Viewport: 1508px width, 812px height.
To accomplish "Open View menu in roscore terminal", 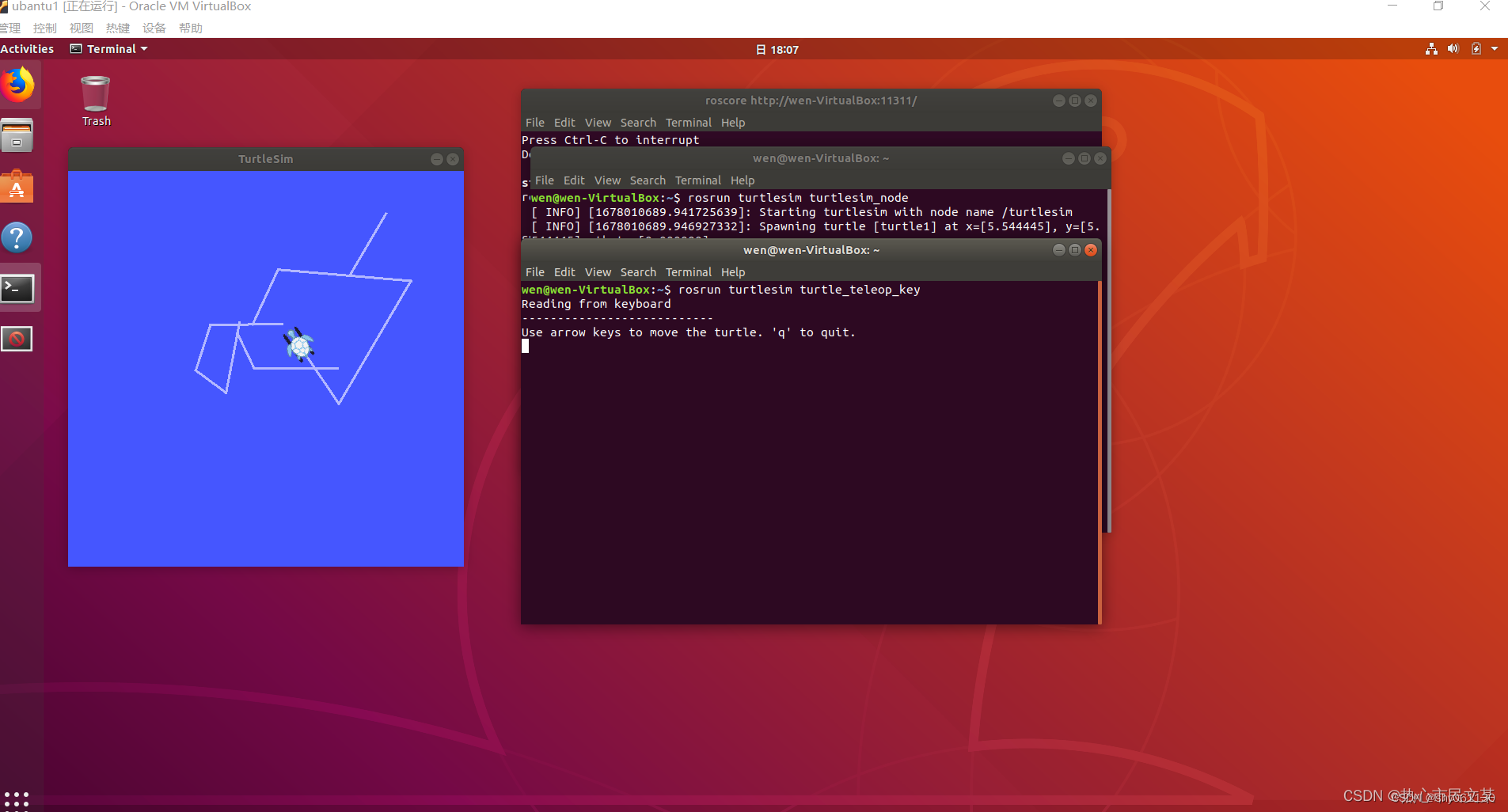I will point(598,123).
